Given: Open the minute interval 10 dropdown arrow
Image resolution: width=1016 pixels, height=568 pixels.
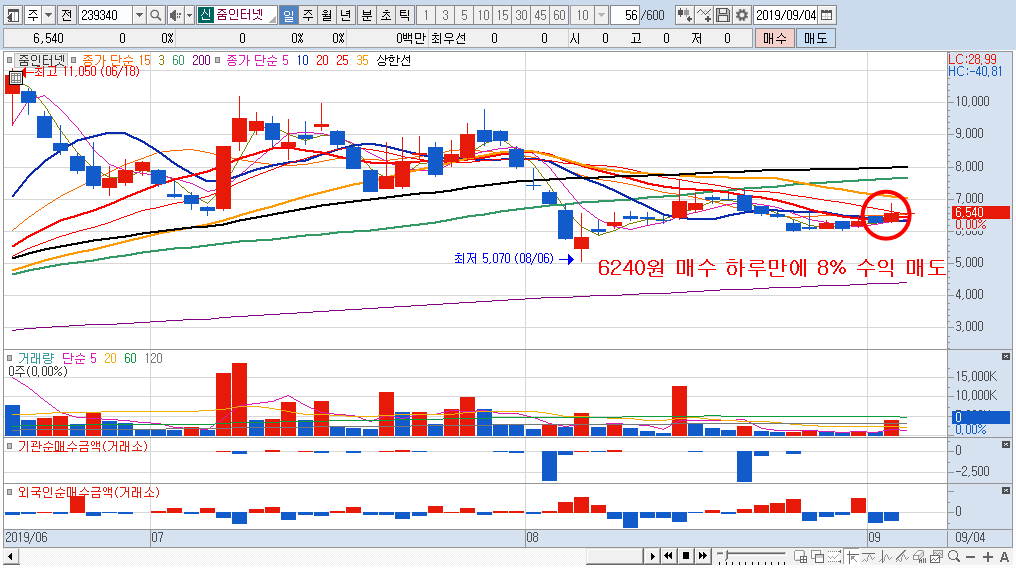Looking at the screenshot, I should pyautogui.click(x=601, y=15).
